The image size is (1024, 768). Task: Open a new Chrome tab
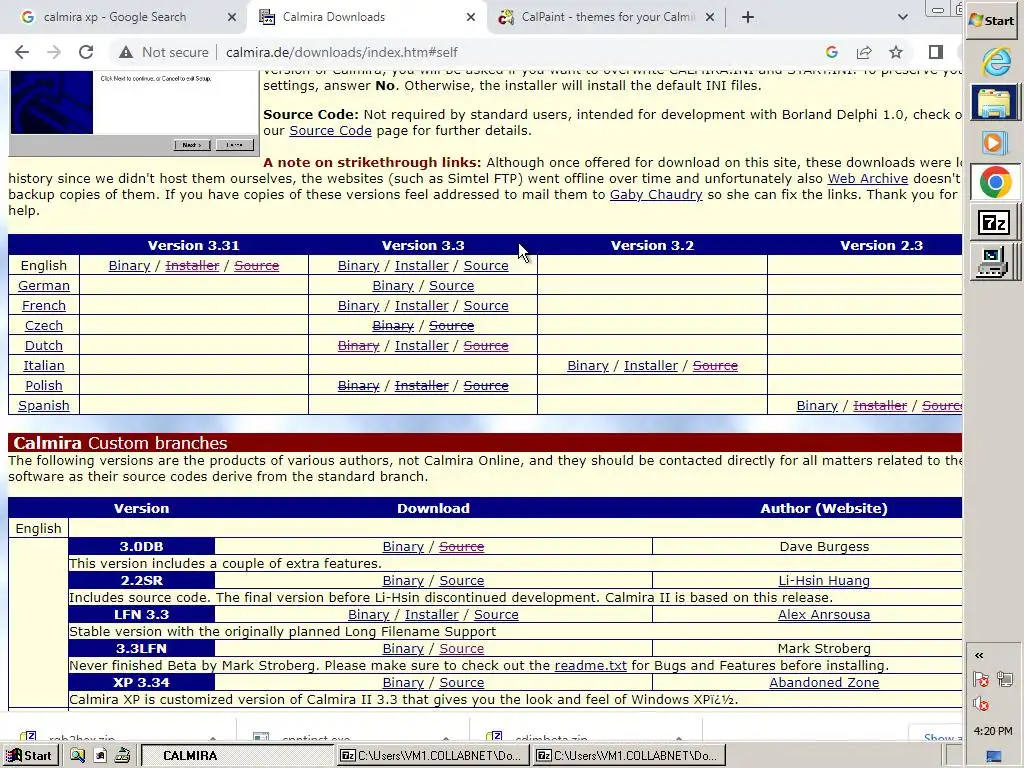(x=748, y=17)
